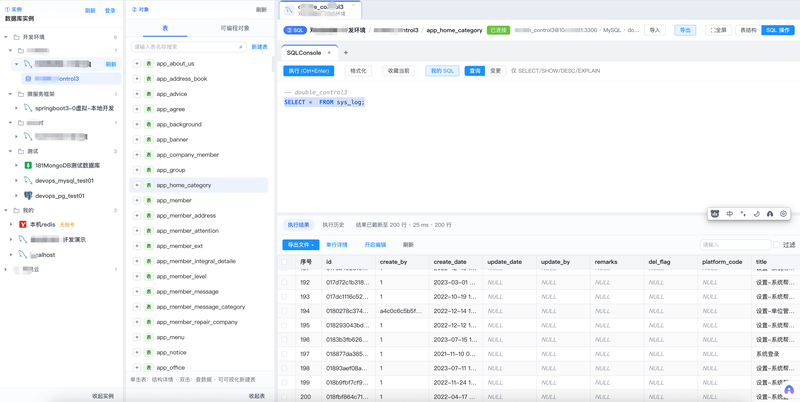Click the 格式化 format button
800x402 pixels.
click(358, 71)
